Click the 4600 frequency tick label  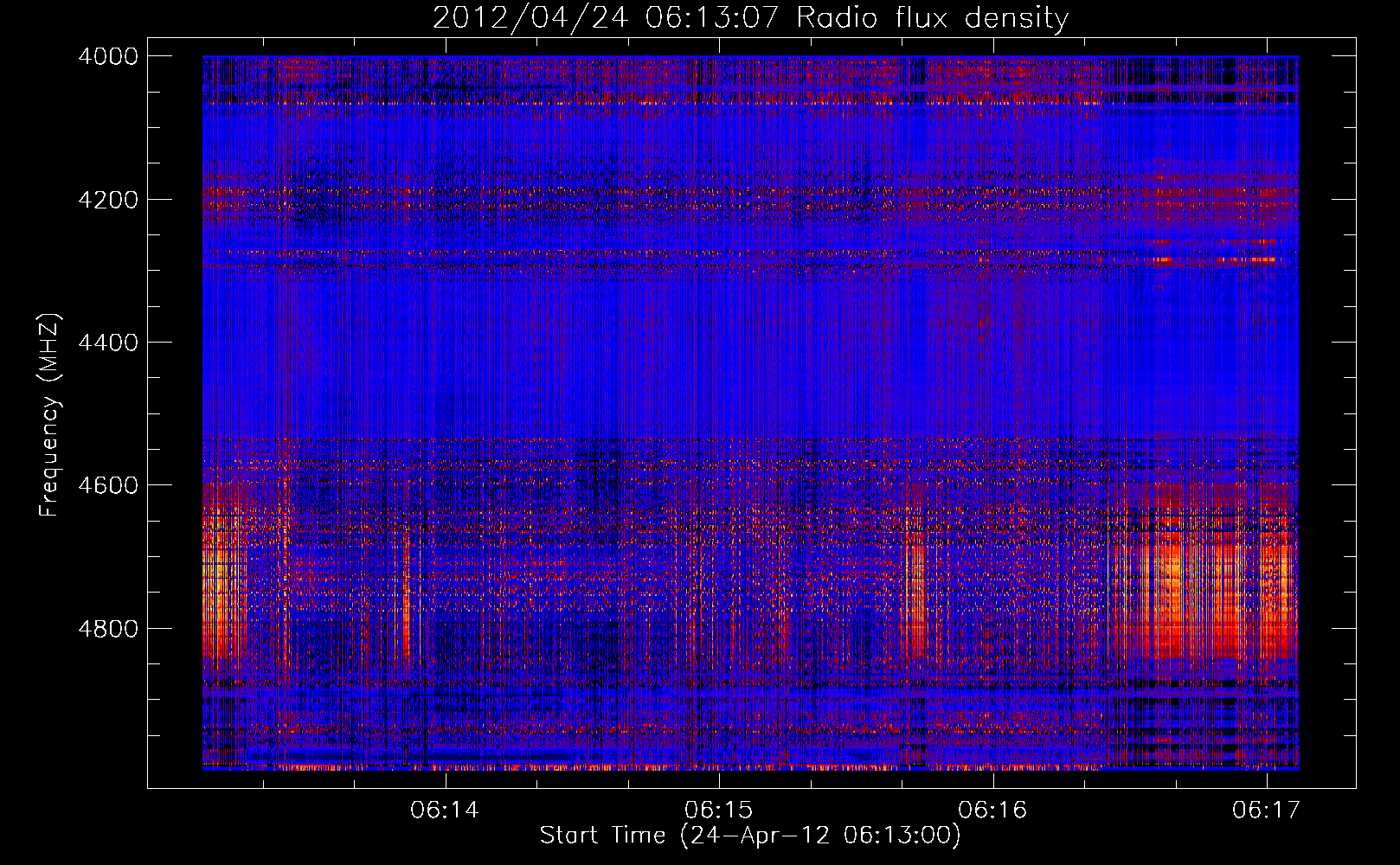[x=108, y=485]
